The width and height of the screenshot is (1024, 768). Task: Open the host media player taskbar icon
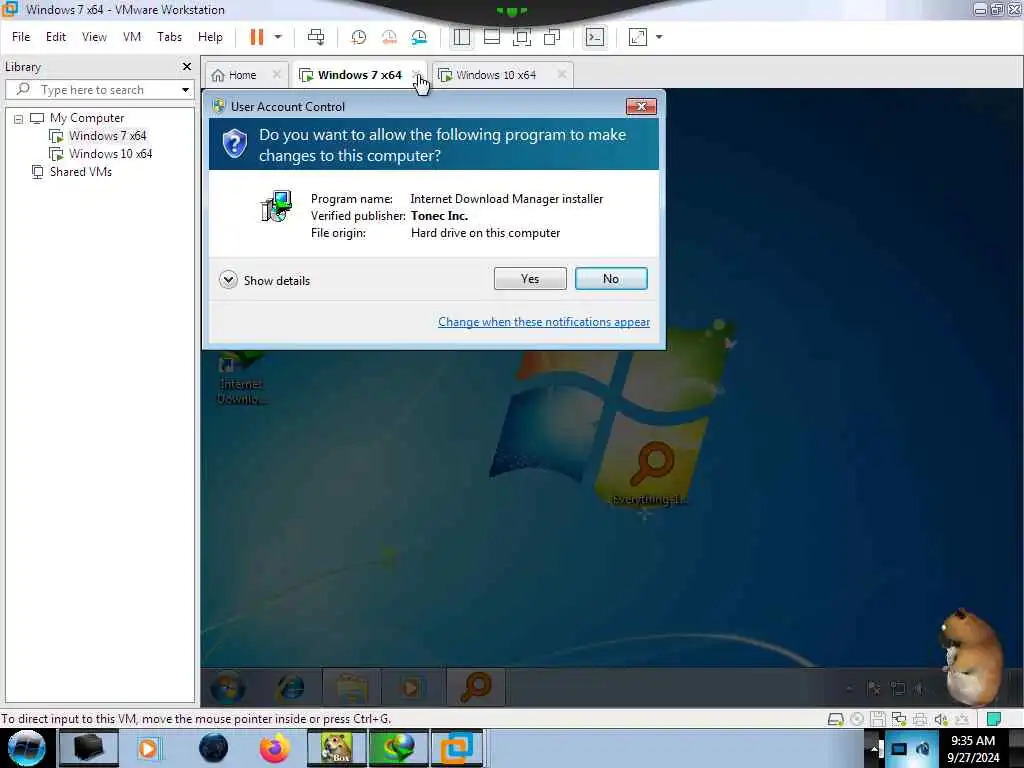[x=148, y=748]
